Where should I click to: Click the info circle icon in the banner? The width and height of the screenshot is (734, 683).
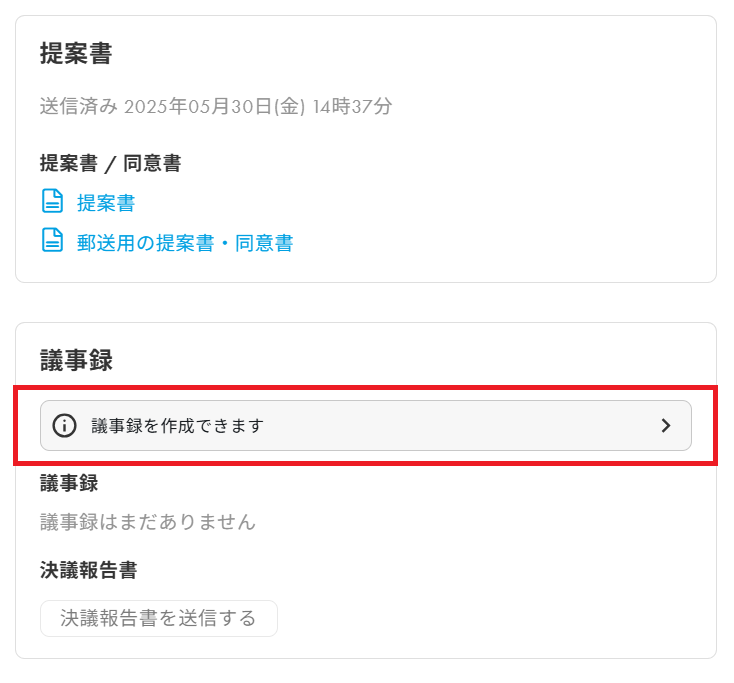pyautogui.click(x=64, y=425)
